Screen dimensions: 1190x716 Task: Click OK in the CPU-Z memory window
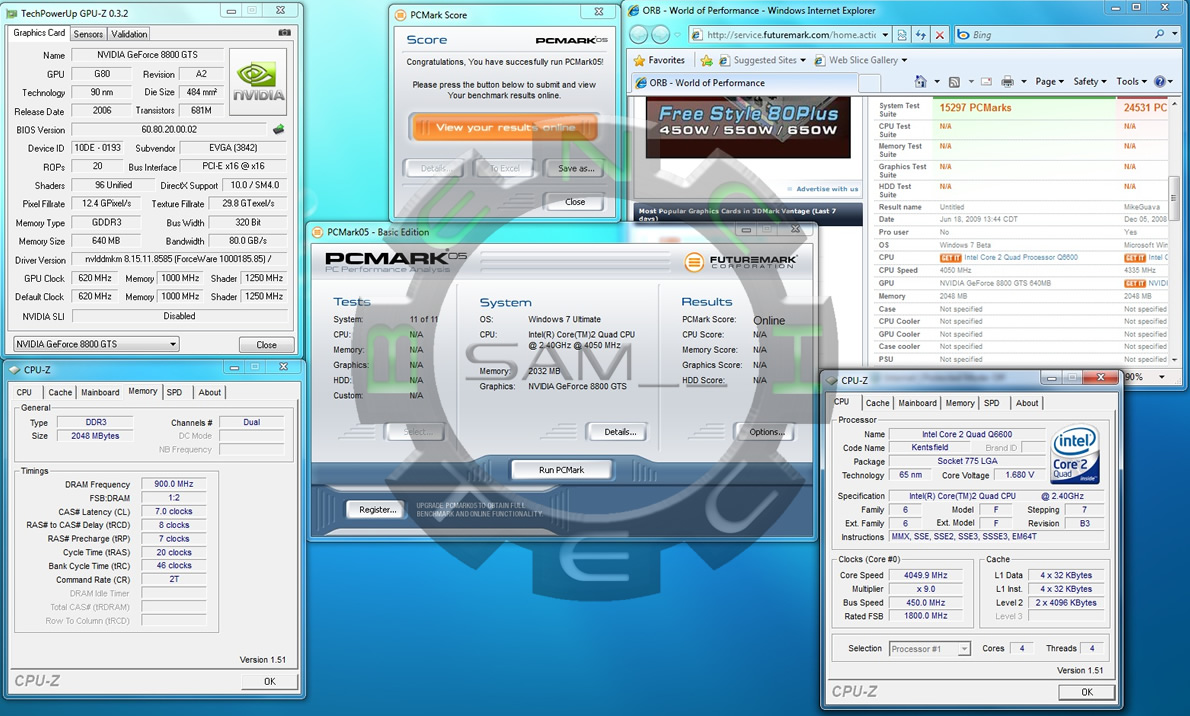click(x=269, y=681)
